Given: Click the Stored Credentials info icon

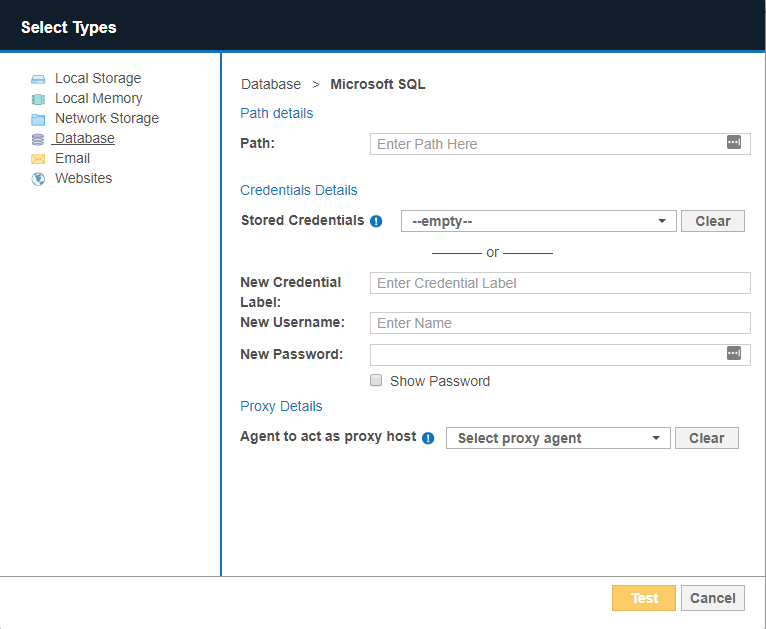Looking at the screenshot, I should (376, 221).
